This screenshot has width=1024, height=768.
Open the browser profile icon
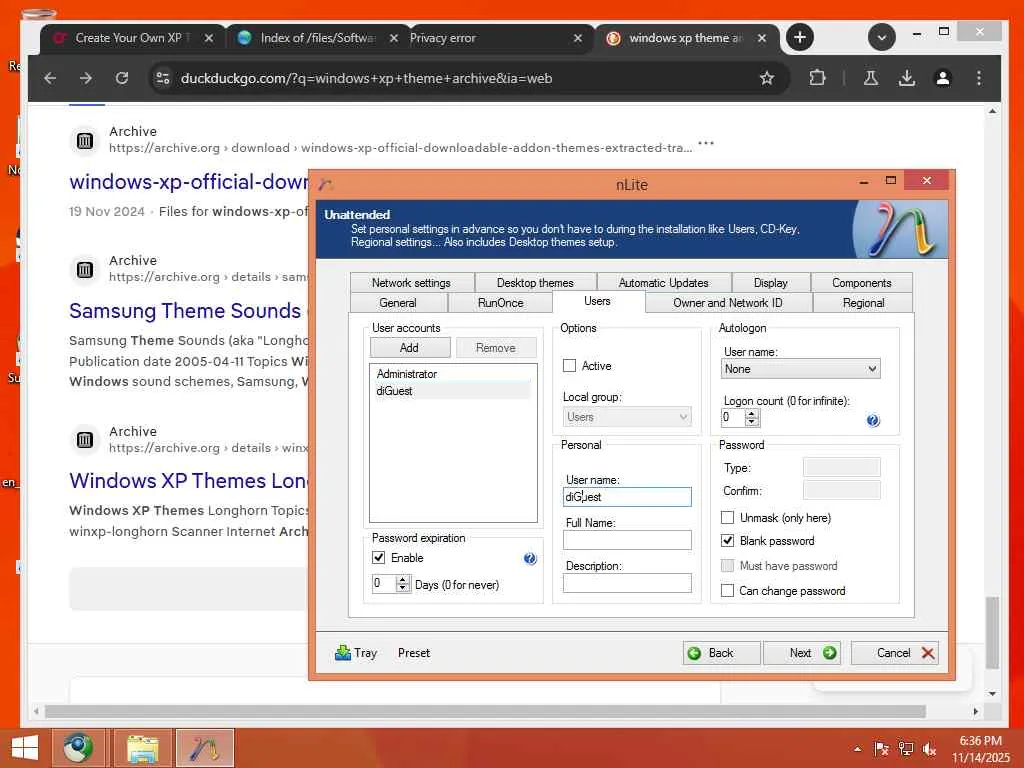[x=942, y=78]
